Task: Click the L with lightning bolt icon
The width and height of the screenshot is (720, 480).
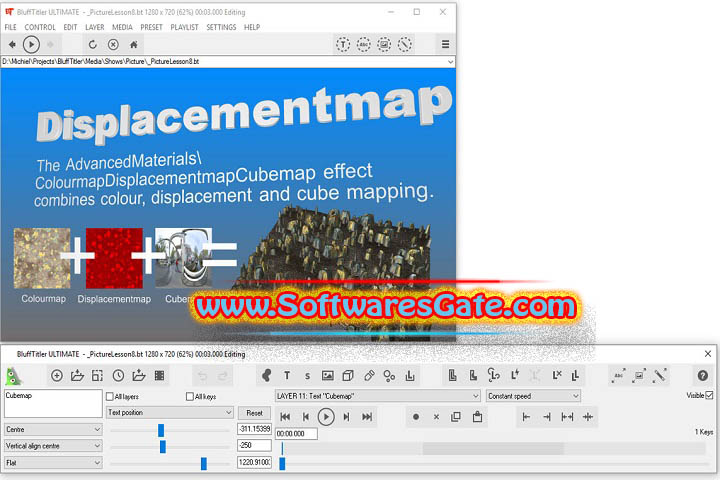Action: [x=515, y=375]
